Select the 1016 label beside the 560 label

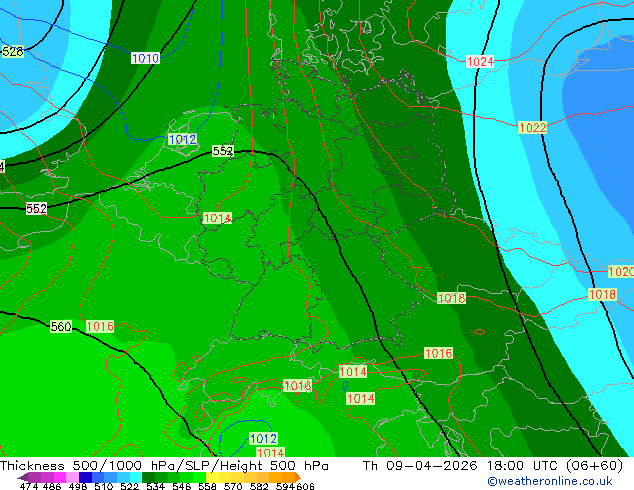click(100, 326)
